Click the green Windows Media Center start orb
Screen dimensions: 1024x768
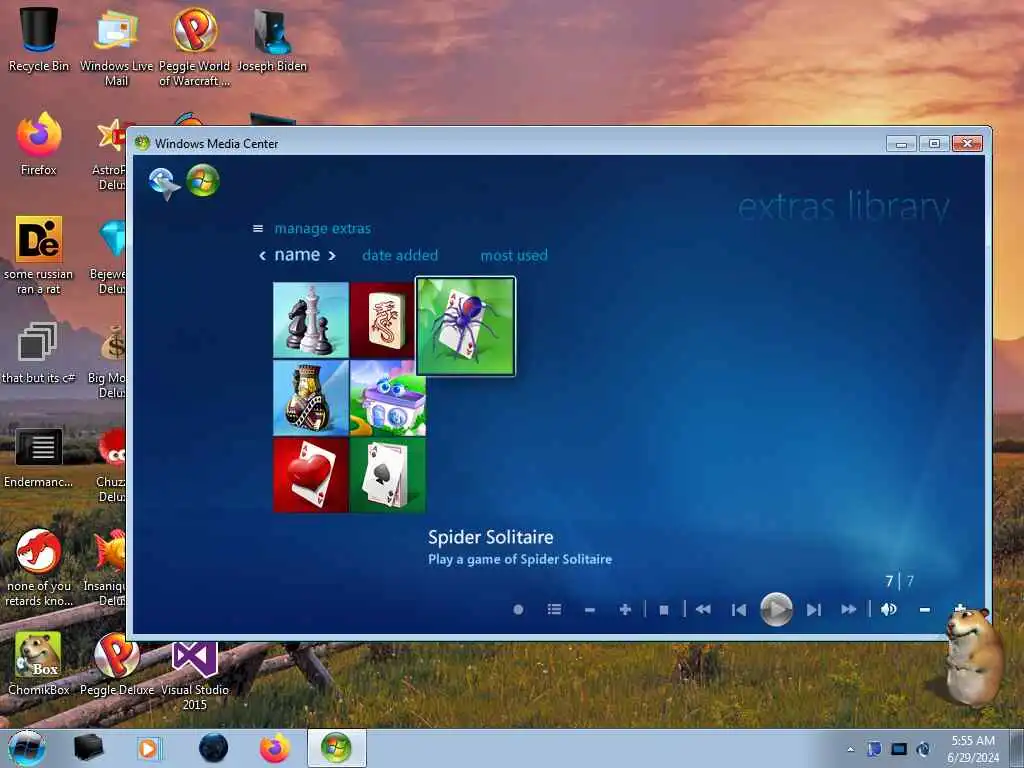pos(202,181)
